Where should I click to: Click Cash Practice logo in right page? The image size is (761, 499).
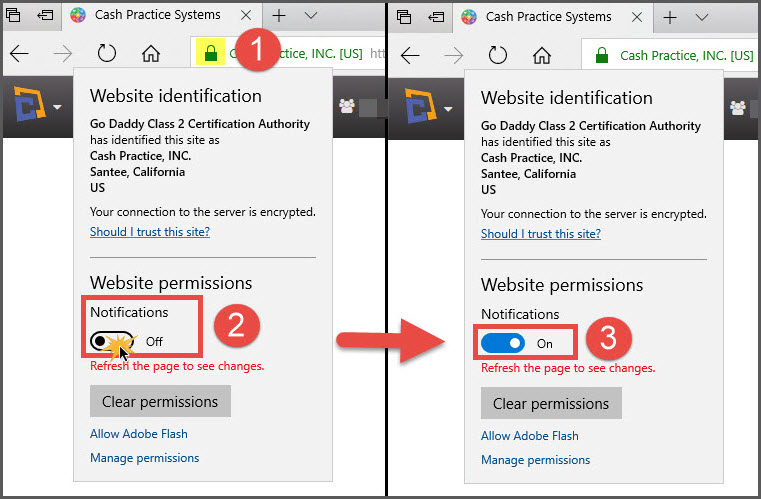tap(420, 105)
